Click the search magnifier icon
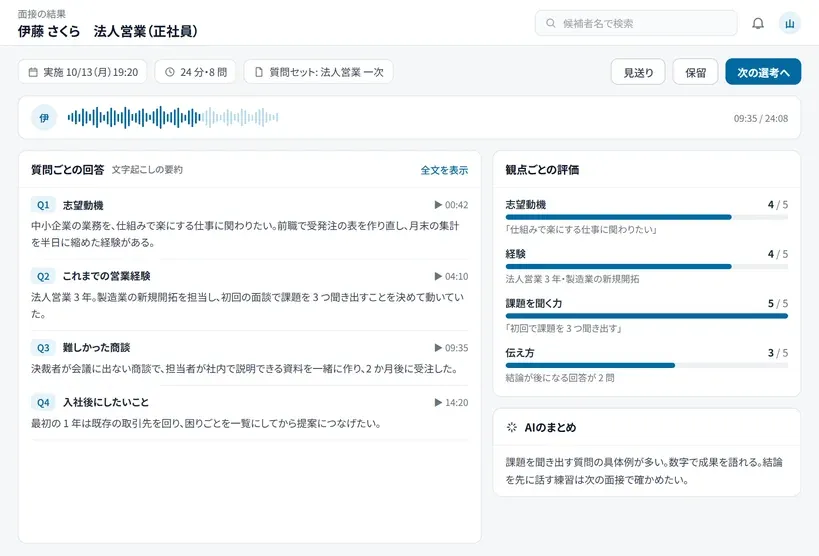This screenshot has width=819, height=556. [x=551, y=24]
